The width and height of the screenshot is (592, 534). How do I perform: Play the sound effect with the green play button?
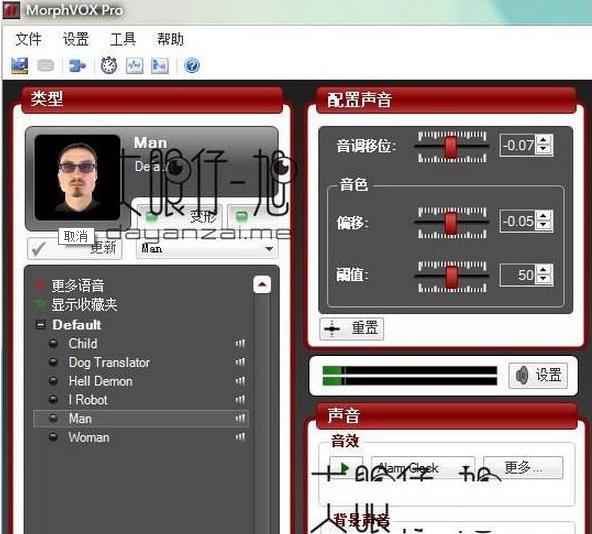[345, 468]
